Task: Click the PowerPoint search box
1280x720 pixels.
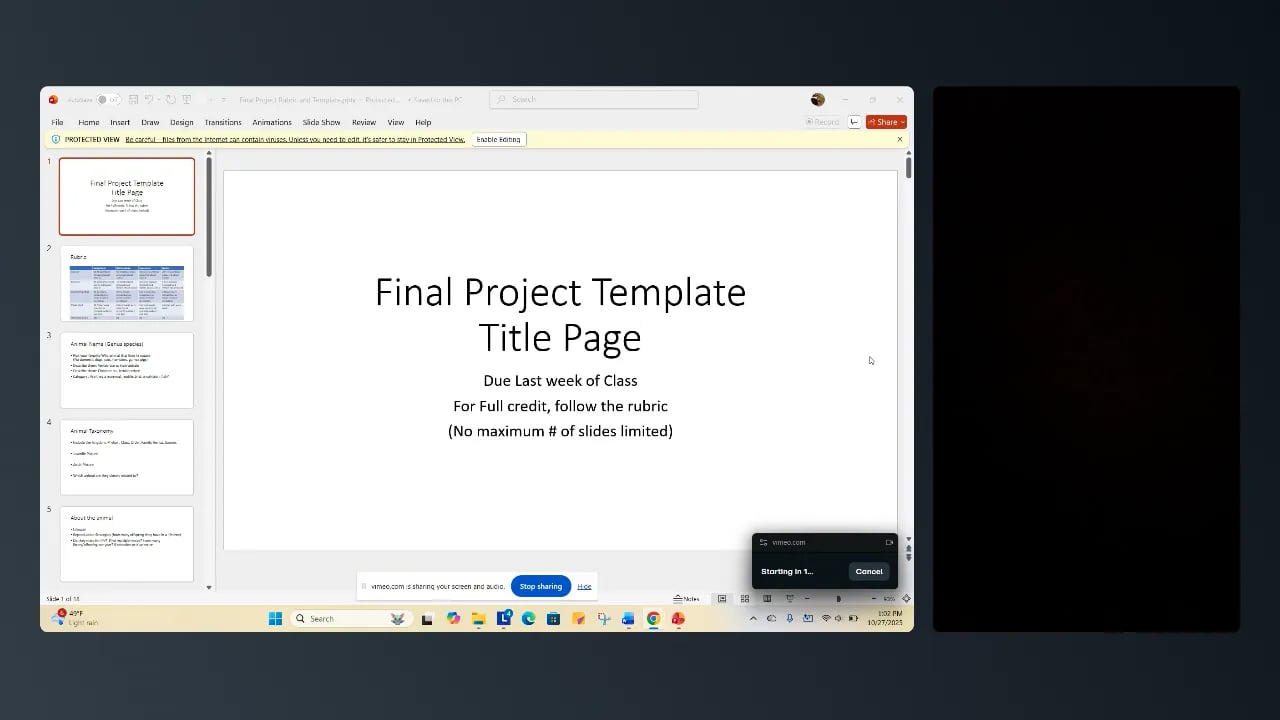Action: (594, 99)
